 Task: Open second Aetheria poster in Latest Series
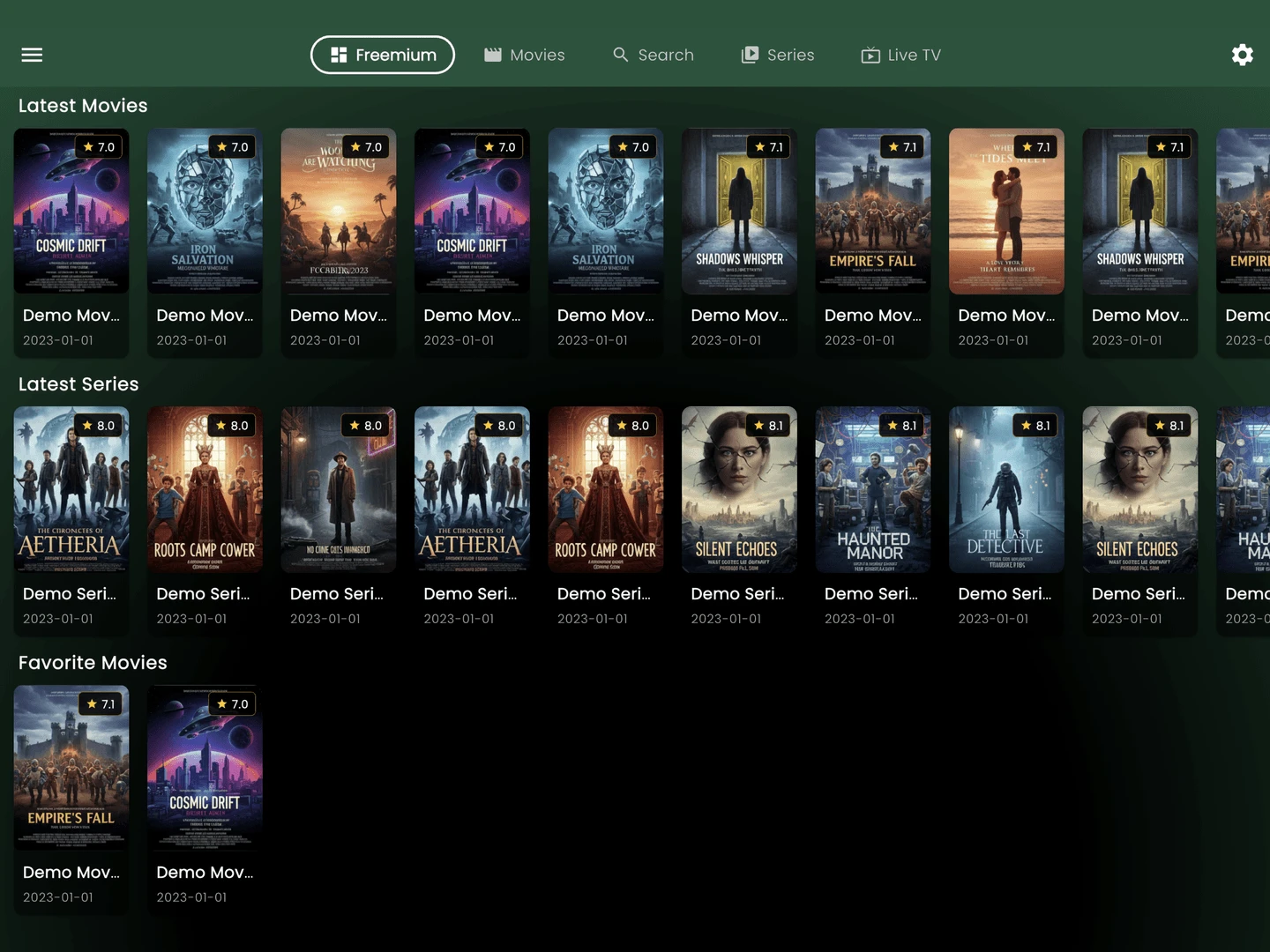point(472,489)
